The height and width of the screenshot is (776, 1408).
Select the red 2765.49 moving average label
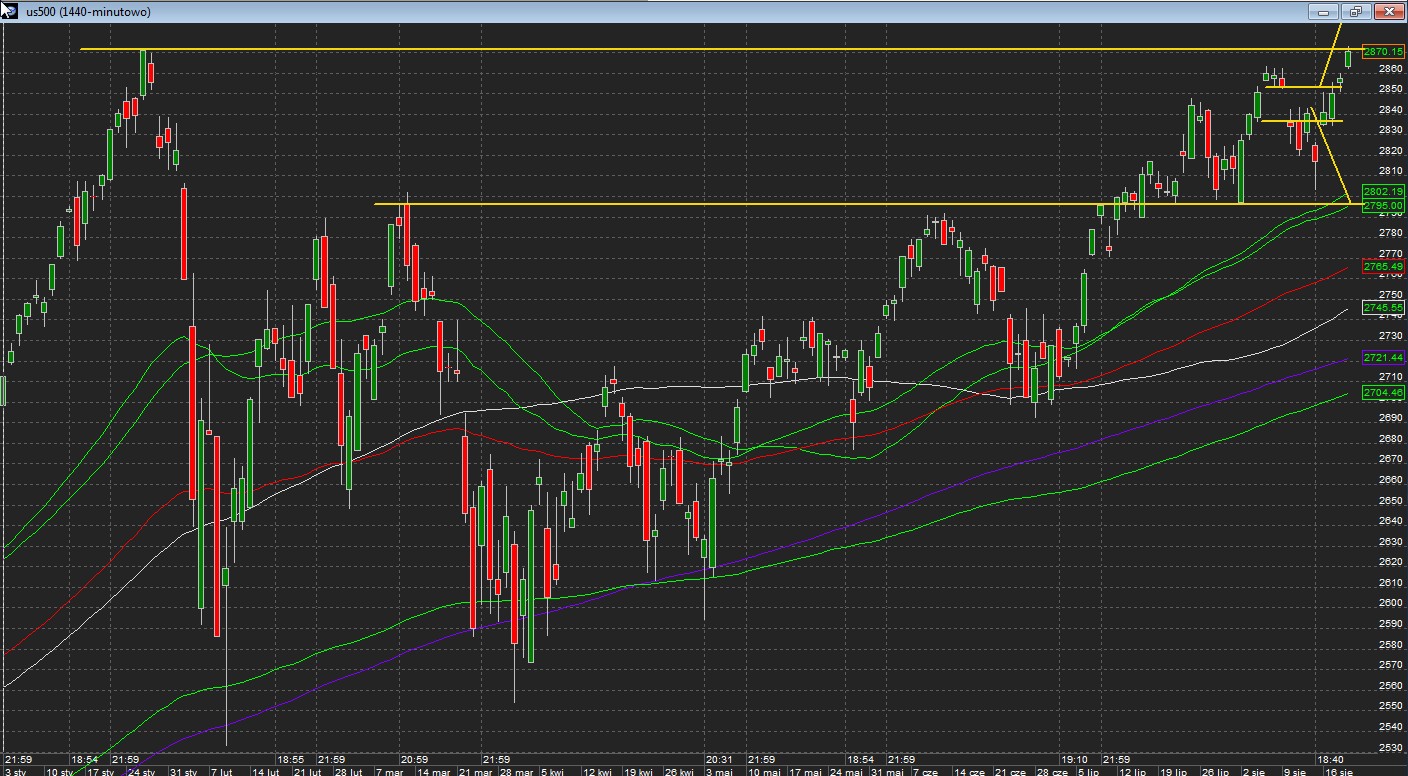(x=1383, y=266)
